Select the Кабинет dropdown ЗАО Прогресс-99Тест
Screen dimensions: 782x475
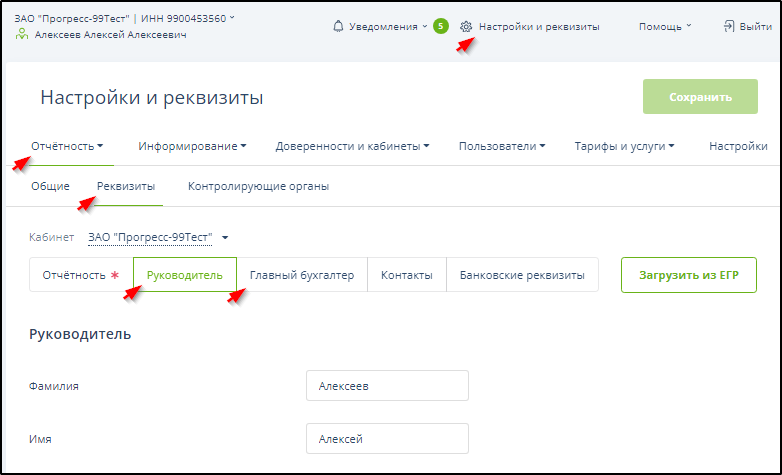[158, 237]
